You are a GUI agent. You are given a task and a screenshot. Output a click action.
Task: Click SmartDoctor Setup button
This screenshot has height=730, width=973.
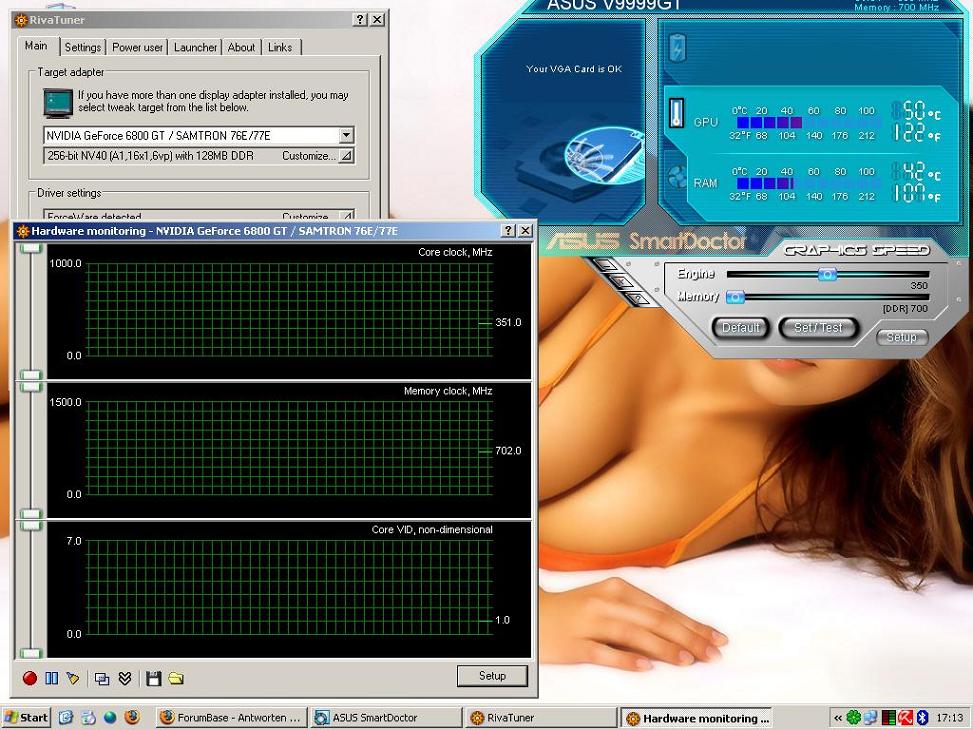pyautogui.click(x=902, y=337)
